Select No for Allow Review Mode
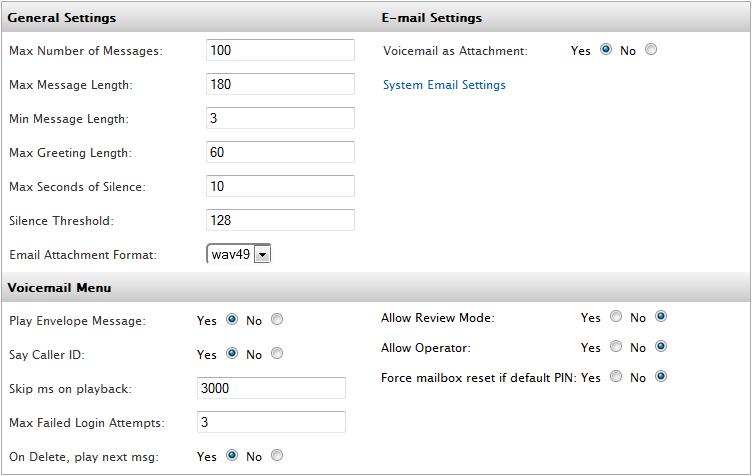 661,316
